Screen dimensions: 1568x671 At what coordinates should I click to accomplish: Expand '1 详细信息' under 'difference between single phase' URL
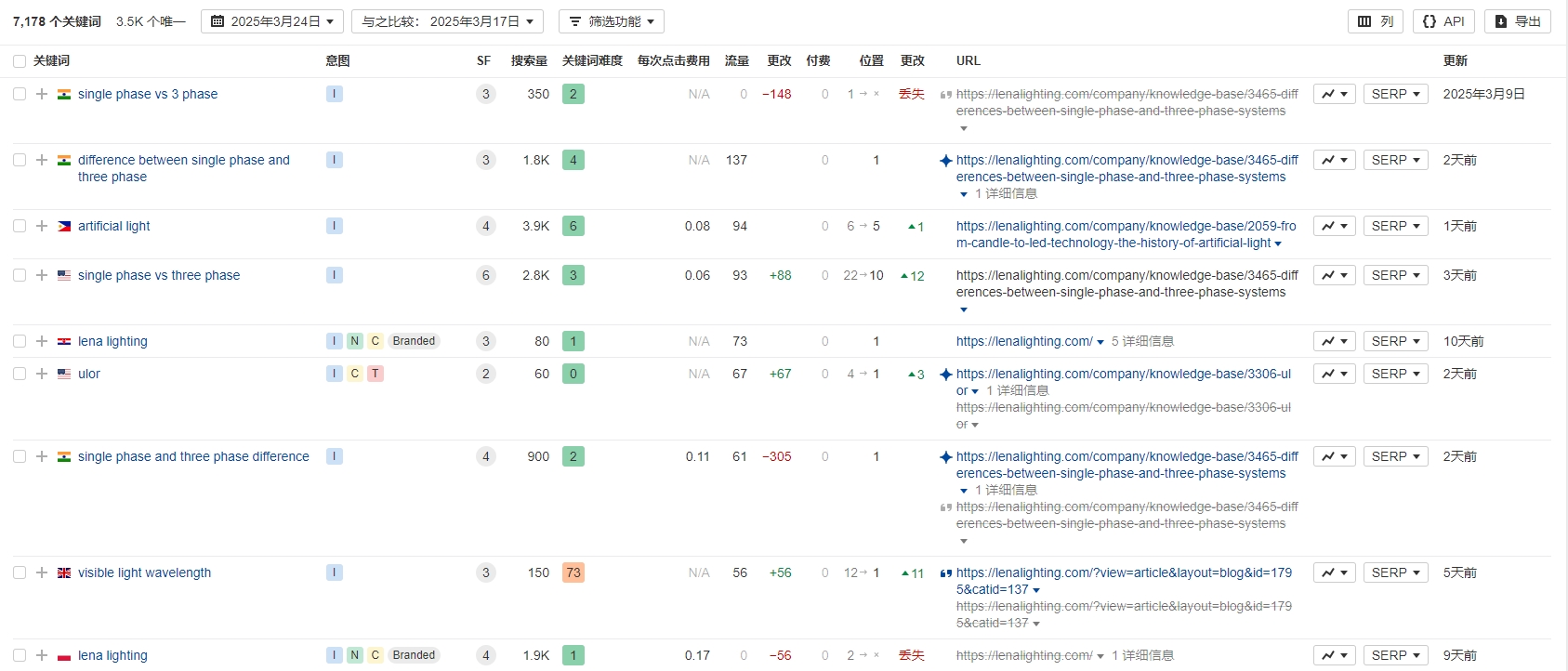point(1006,193)
